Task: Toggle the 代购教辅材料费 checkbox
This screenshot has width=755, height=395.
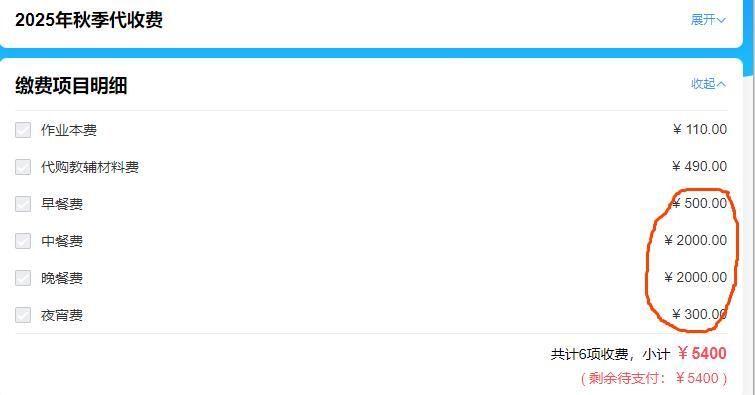Action: coord(23,167)
